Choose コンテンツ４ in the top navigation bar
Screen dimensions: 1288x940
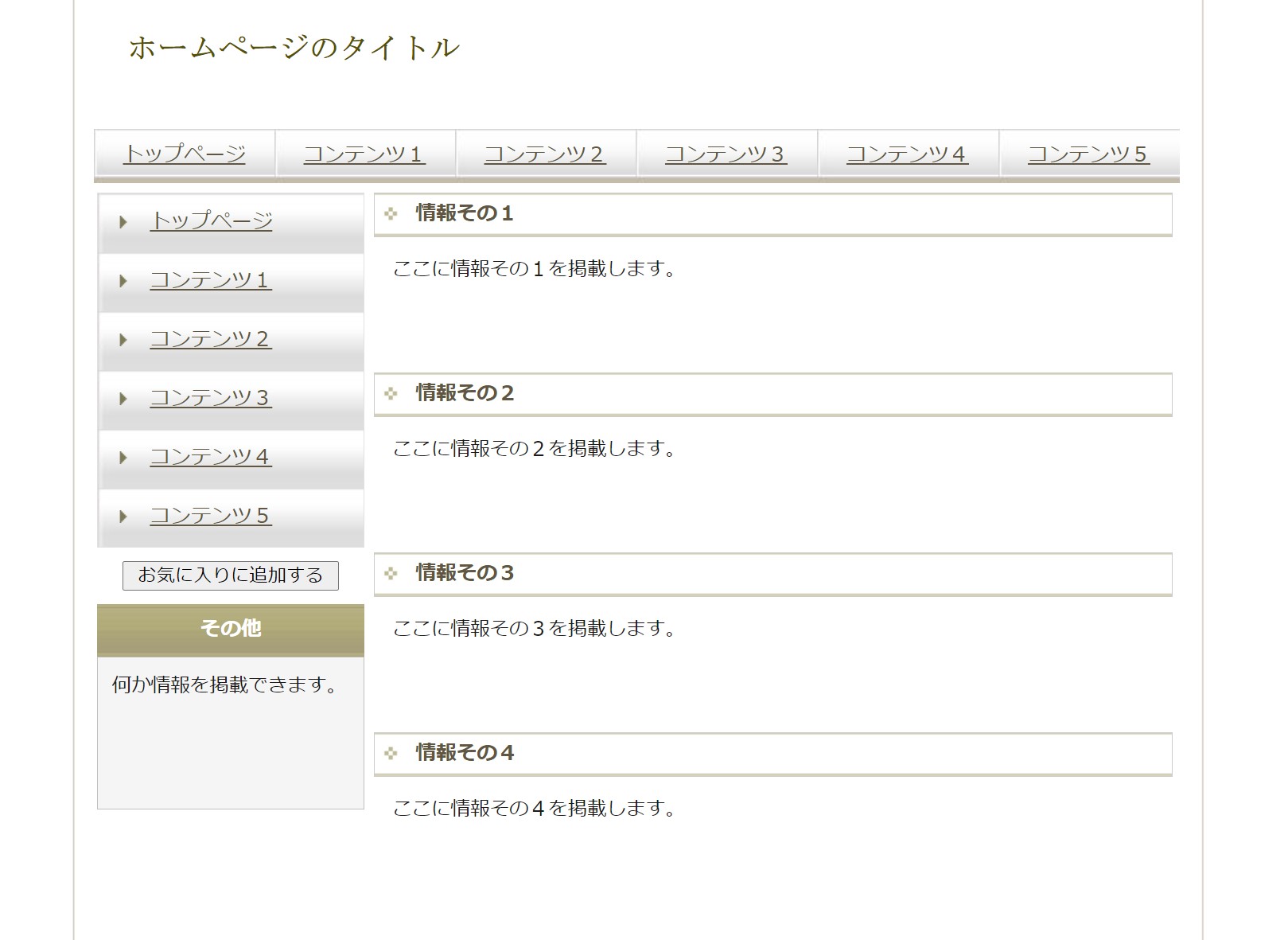point(908,154)
